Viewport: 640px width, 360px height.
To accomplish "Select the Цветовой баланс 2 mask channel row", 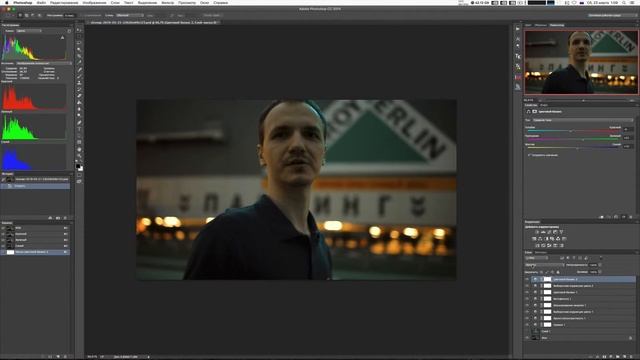I will point(35,252).
